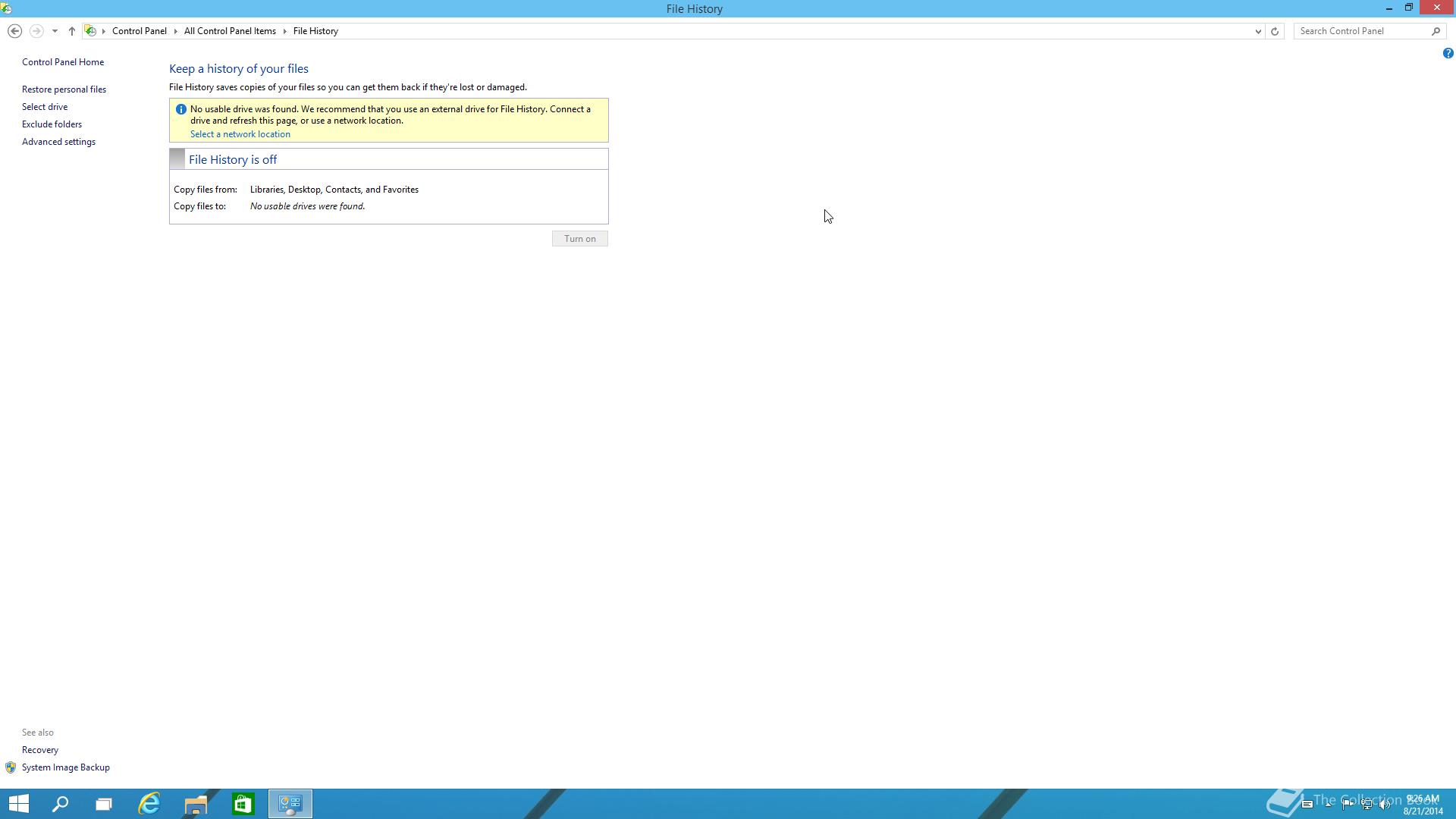Refresh the File History page
Screen dimensions: 1456x819
pyautogui.click(x=1275, y=31)
